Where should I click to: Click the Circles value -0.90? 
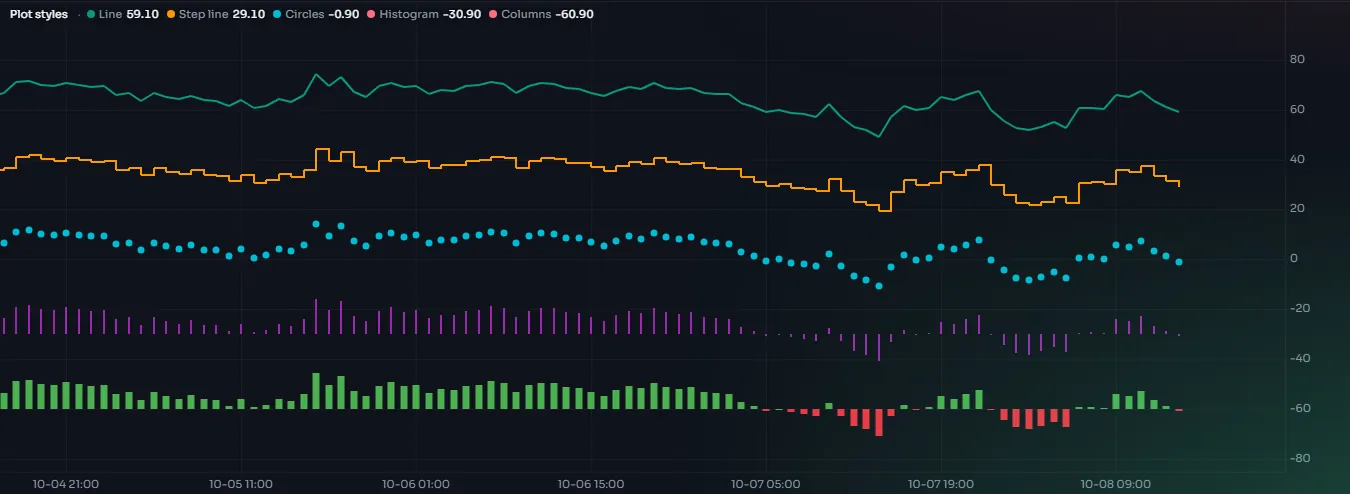[x=344, y=15]
